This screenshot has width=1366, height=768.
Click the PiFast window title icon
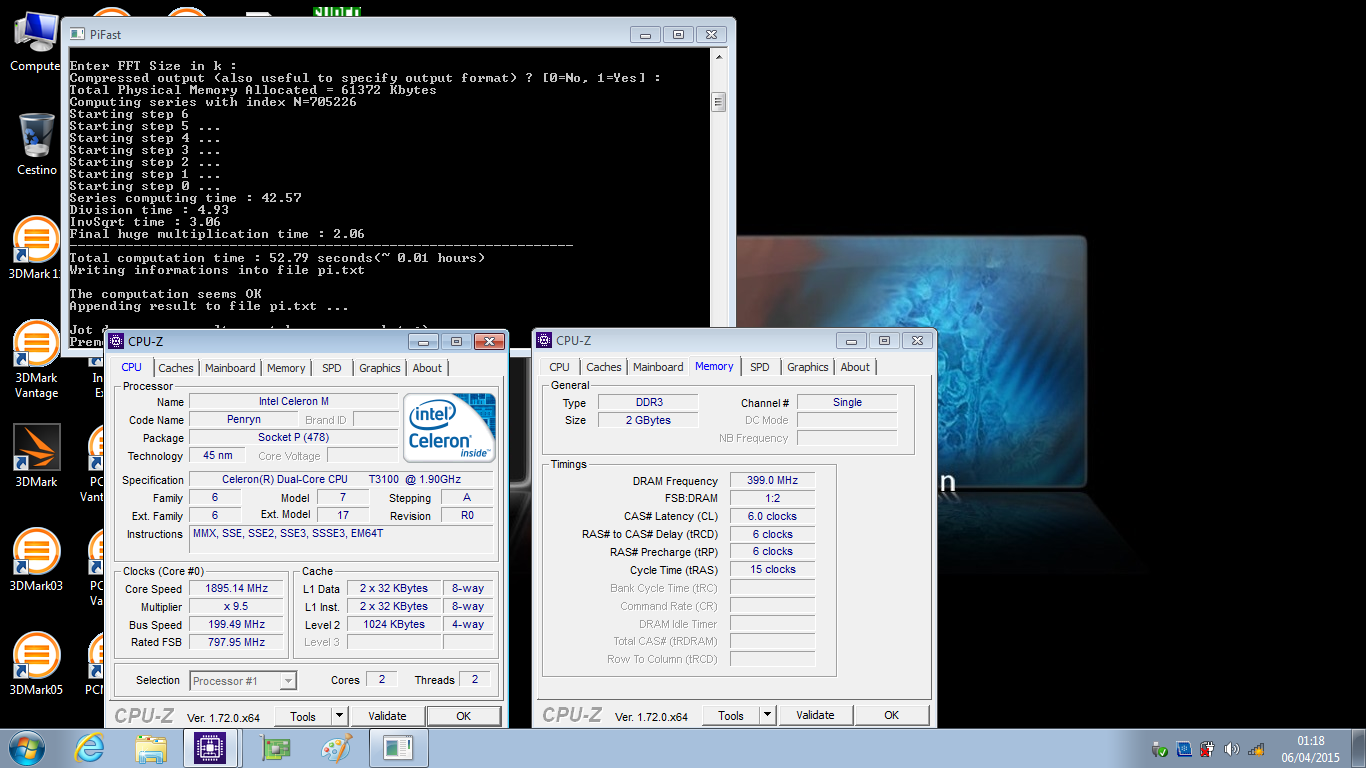[x=77, y=34]
